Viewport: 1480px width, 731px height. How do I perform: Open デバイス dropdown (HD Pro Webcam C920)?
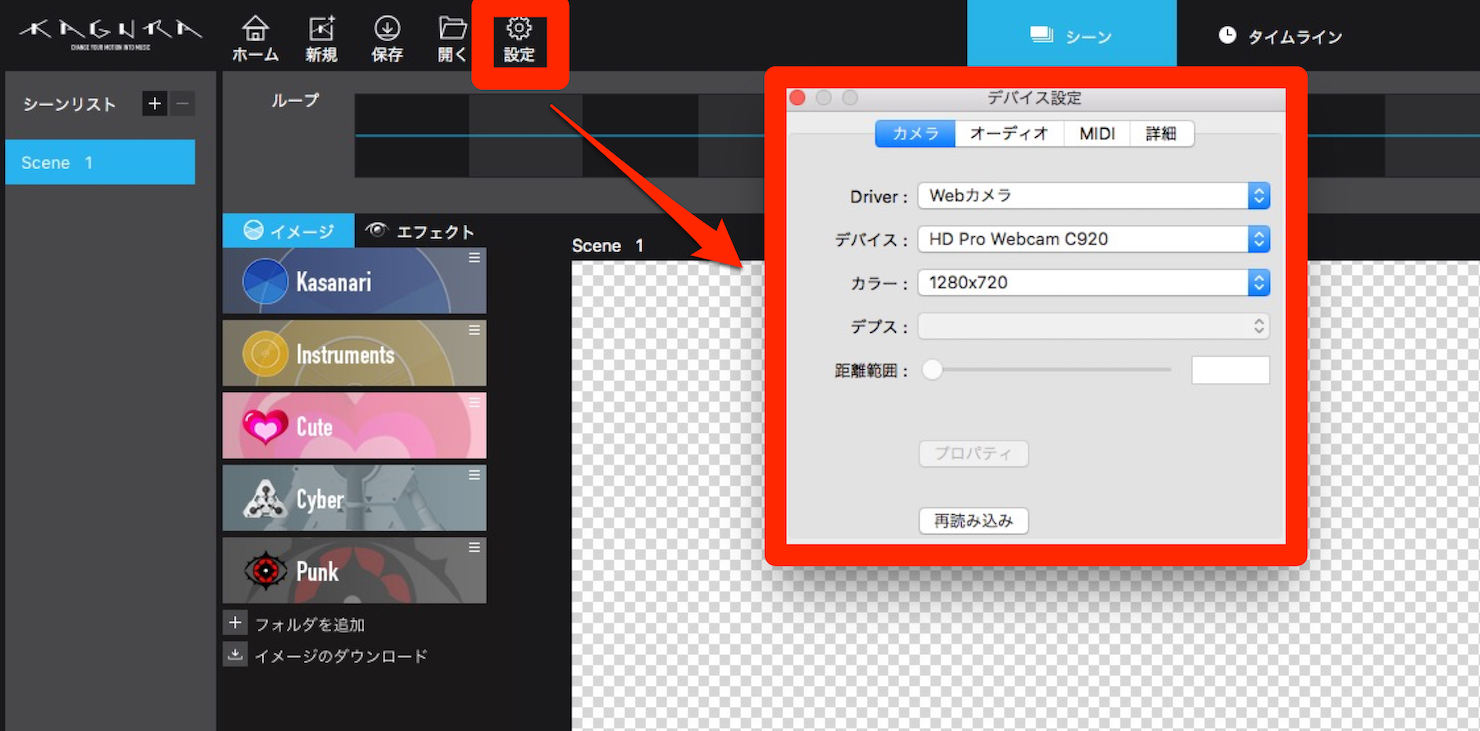tap(1093, 239)
